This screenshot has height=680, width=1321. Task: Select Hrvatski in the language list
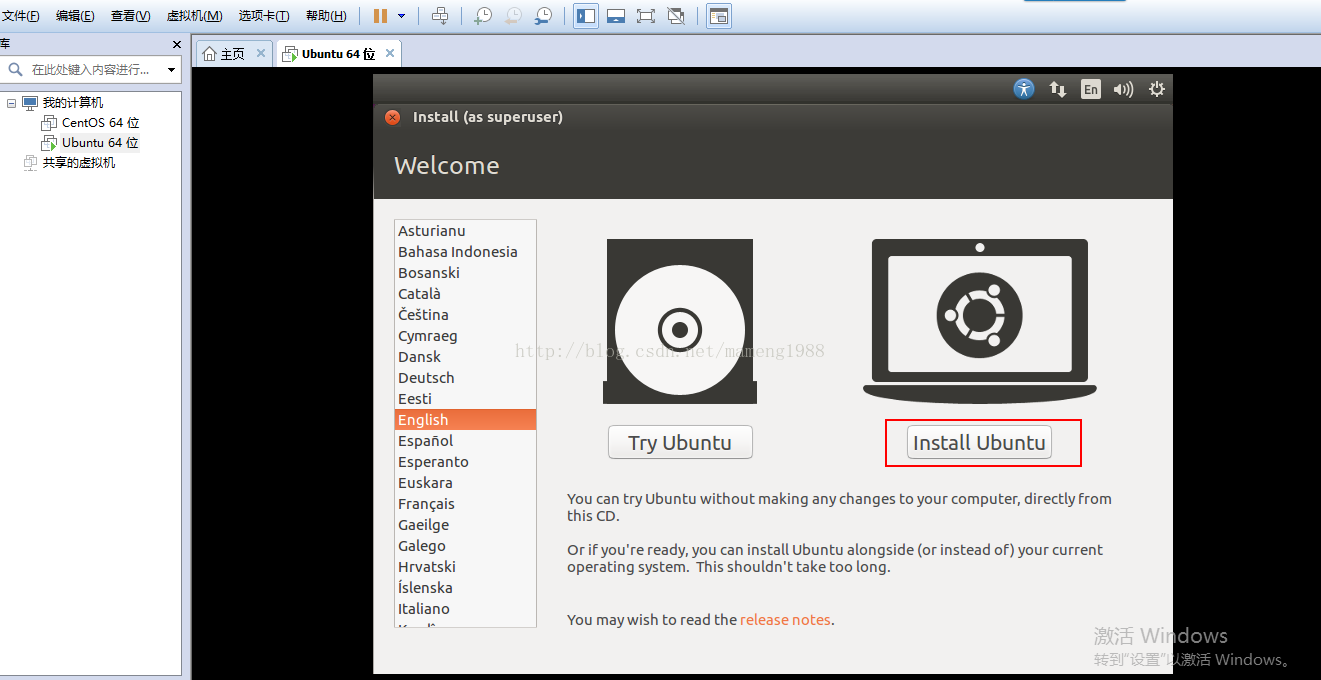(x=466, y=567)
